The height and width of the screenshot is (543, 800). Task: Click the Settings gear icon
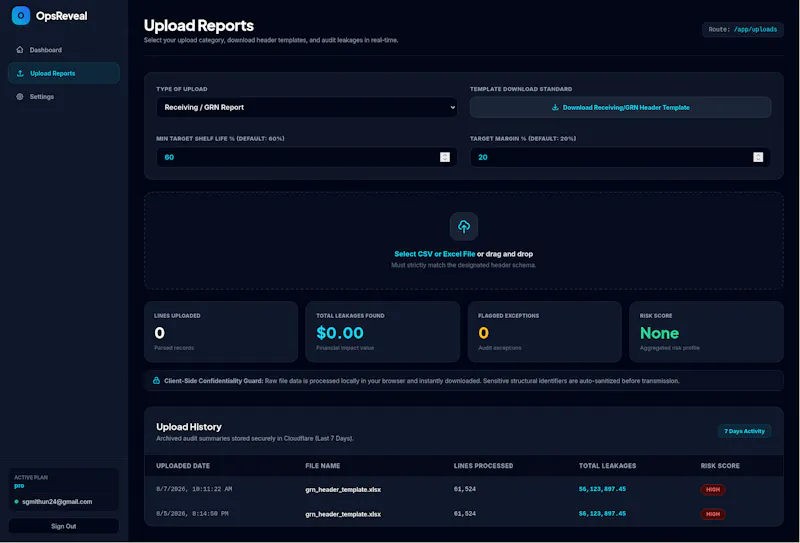20,96
